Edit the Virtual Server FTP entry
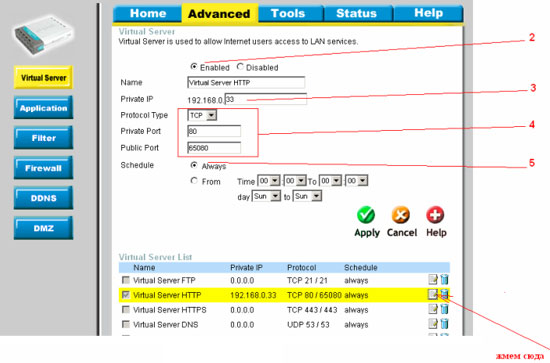 coord(433,280)
